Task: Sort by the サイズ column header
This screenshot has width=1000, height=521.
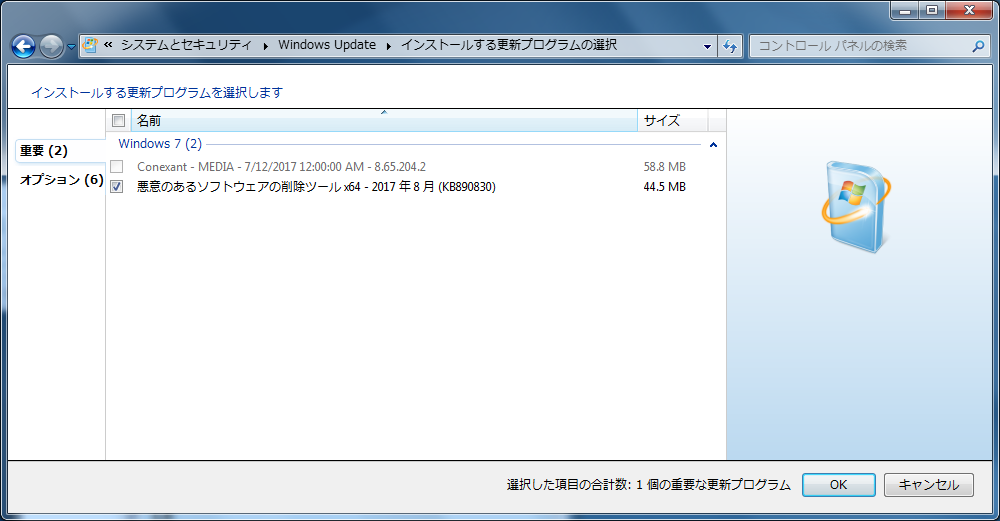Action: tap(671, 121)
